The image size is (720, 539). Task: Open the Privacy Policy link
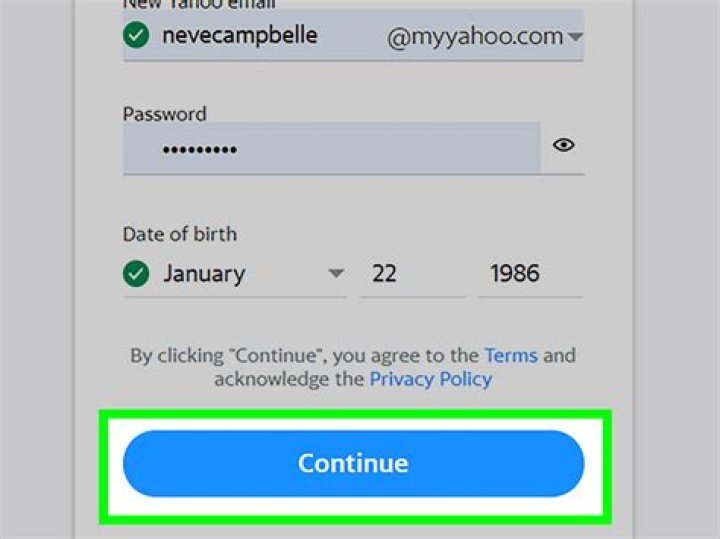pos(430,379)
